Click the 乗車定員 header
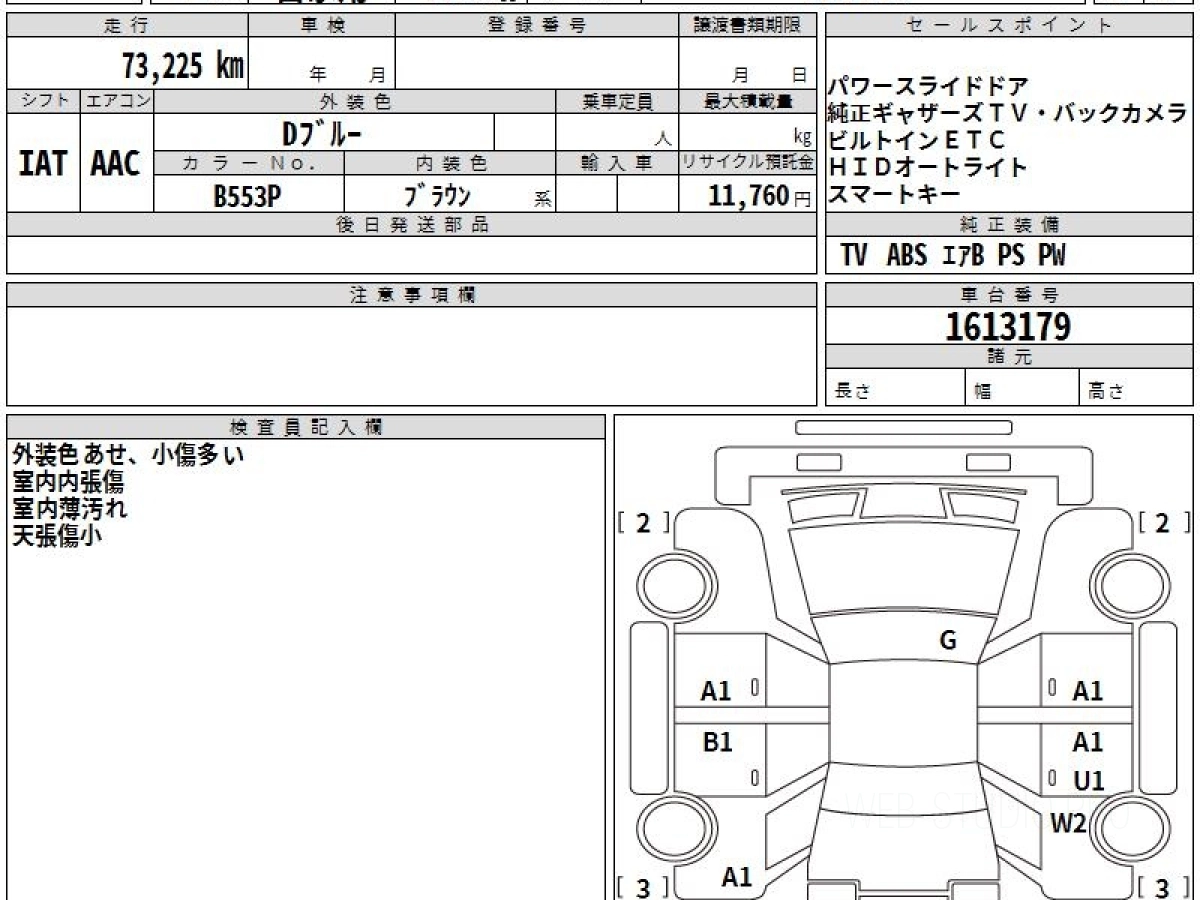Viewport: 1200px width, 900px height. 617,101
